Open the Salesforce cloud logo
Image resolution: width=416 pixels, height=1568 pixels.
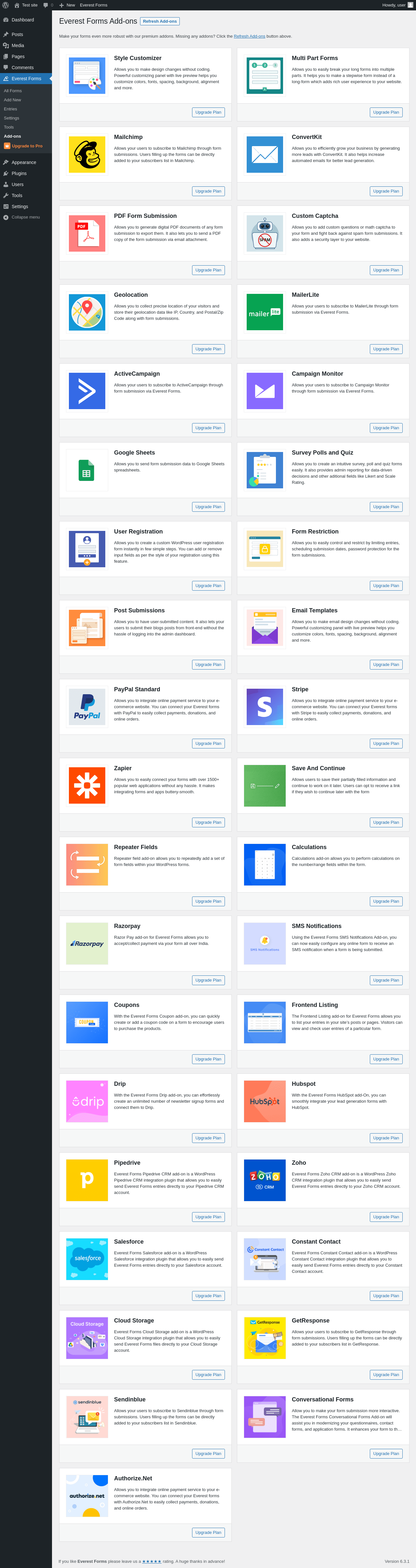(87, 1260)
